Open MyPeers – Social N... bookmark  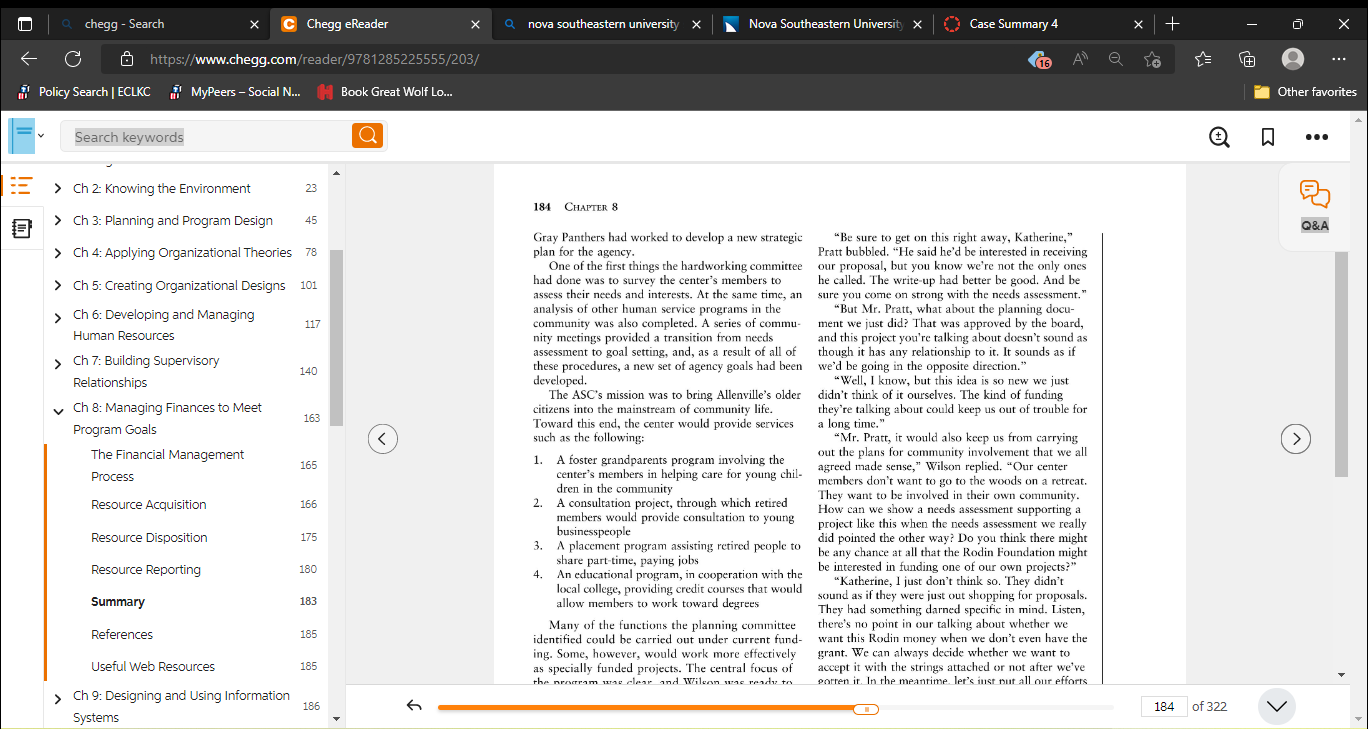(236, 92)
